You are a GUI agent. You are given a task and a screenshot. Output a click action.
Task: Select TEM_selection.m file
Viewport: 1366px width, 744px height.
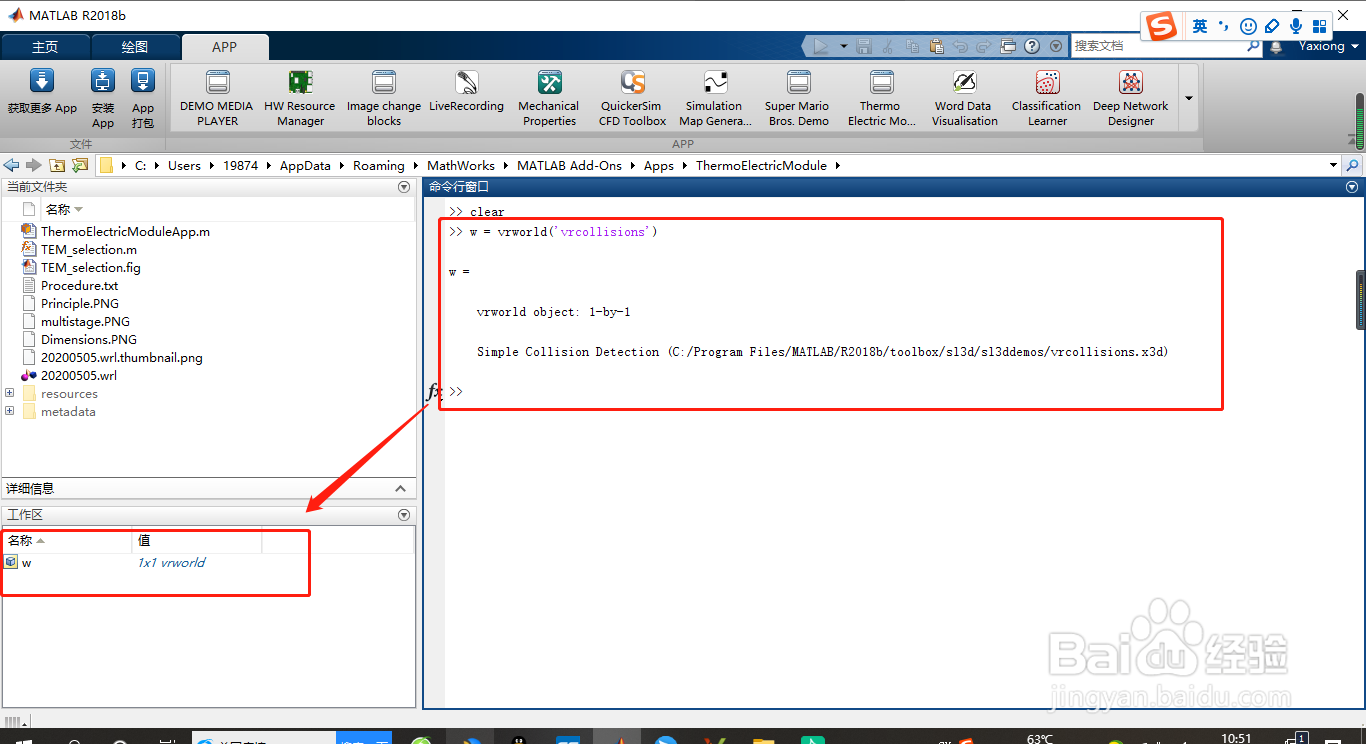click(89, 249)
